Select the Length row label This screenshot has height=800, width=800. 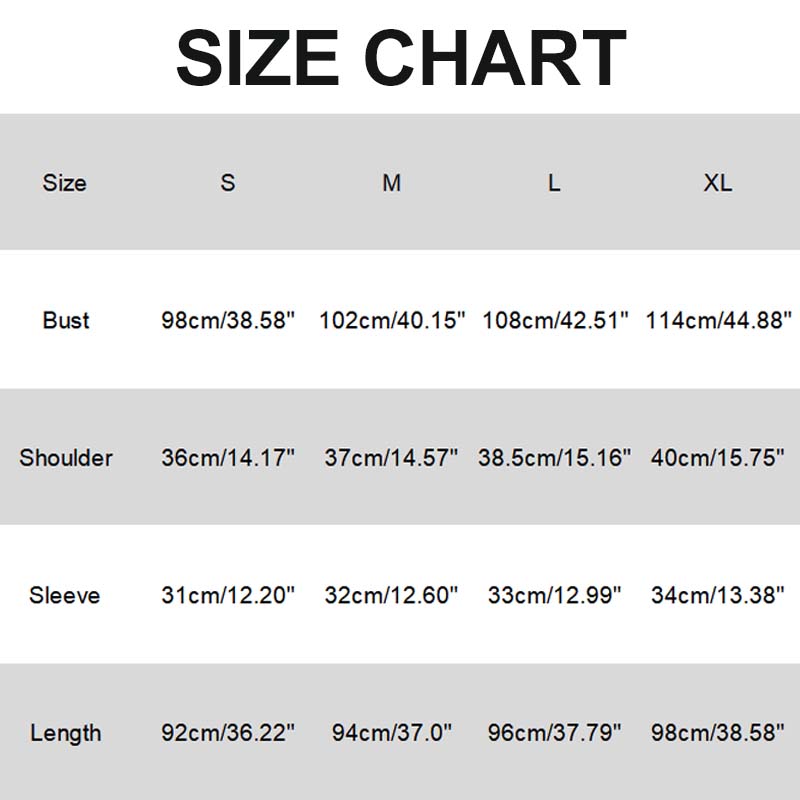pyautogui.click(x=66, y=733)
